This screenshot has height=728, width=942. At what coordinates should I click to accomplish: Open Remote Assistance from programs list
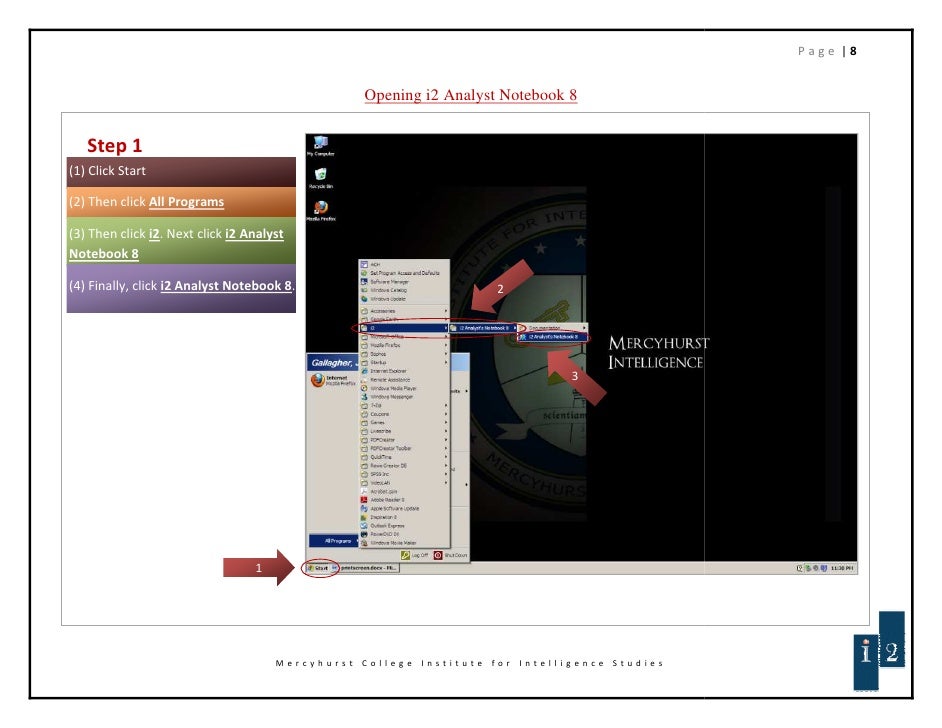(x=404, y=380)
